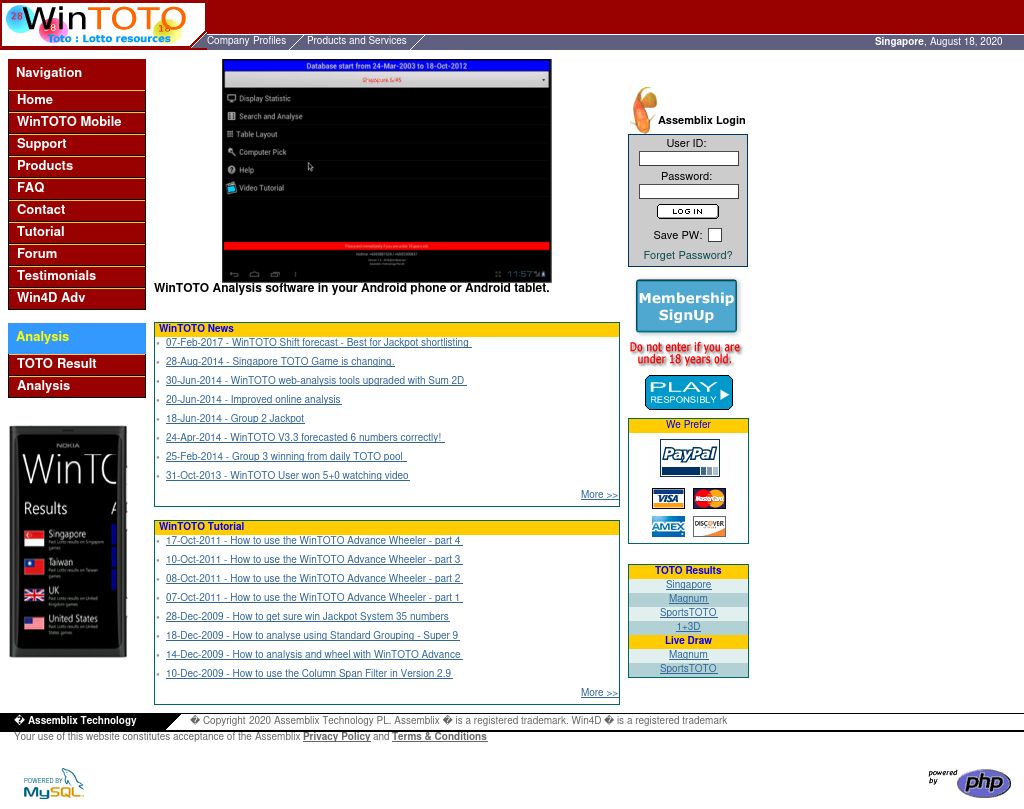Enable the Save PW checkbox
Screen dimensions: 1024x809
714,234
